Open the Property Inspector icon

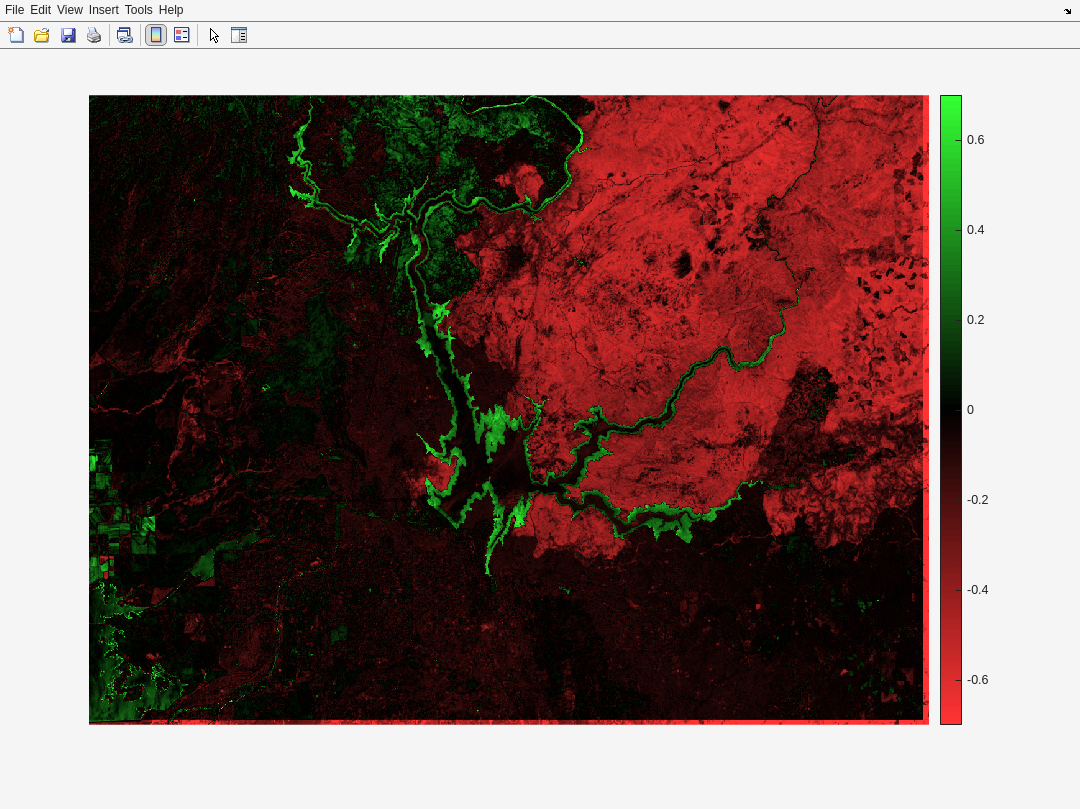pos(239,35)
